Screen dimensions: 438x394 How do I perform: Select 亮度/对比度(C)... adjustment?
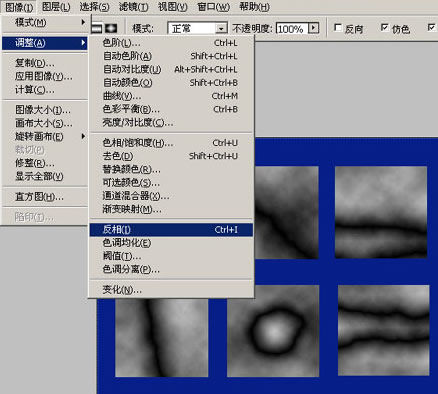click(171, 123)
